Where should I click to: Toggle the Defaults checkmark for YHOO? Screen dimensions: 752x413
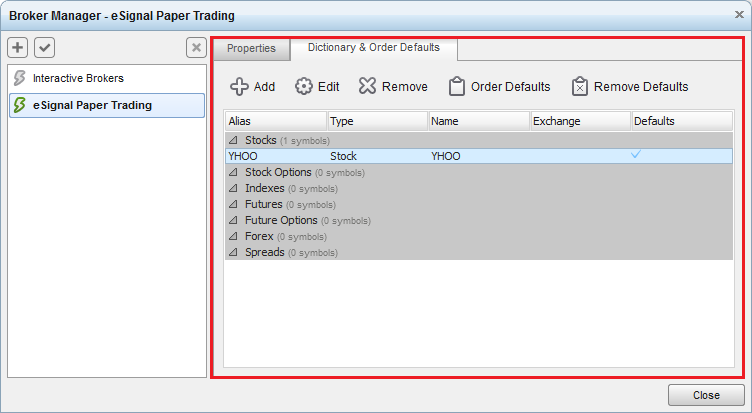click(x=636, y=155)
